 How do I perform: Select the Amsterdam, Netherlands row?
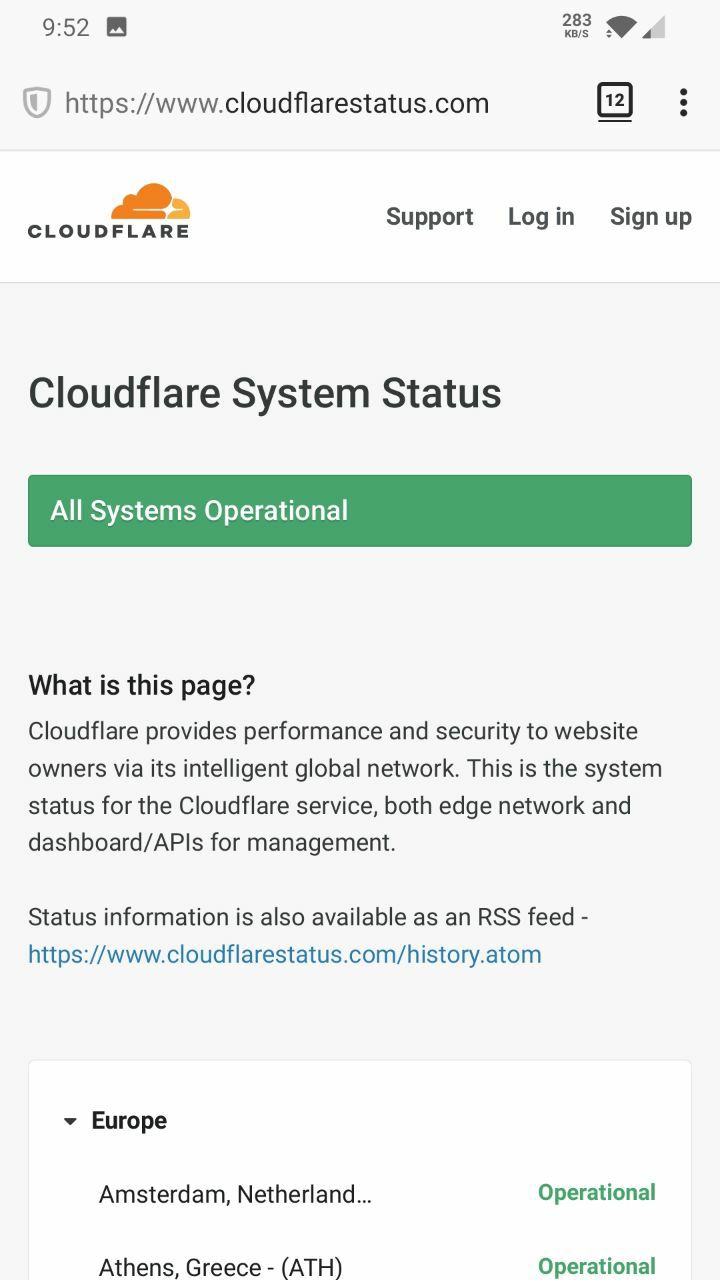pyautogui.click(x=377, y=1193)
